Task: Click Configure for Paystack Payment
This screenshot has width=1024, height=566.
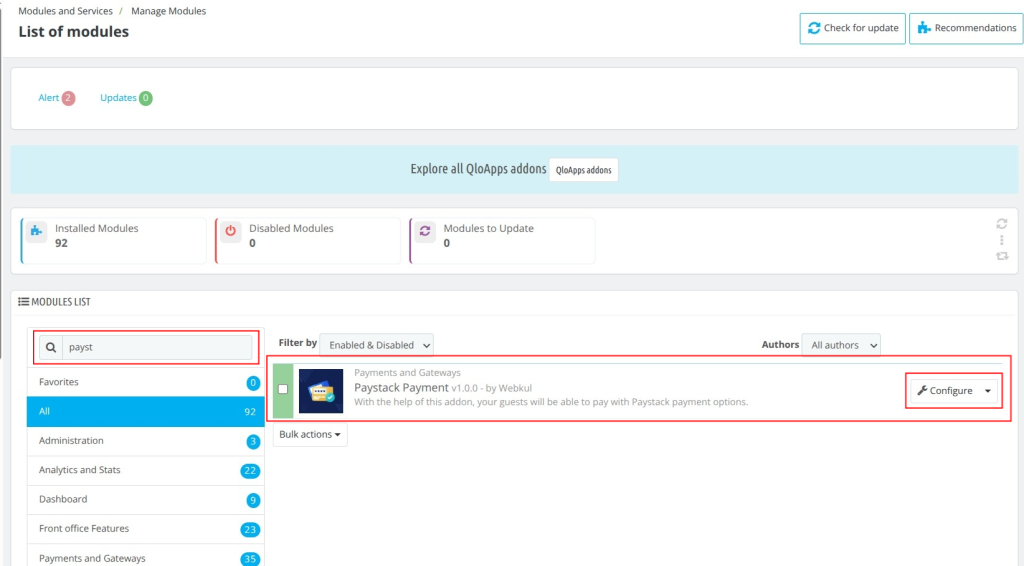Action: click(945, 390)
